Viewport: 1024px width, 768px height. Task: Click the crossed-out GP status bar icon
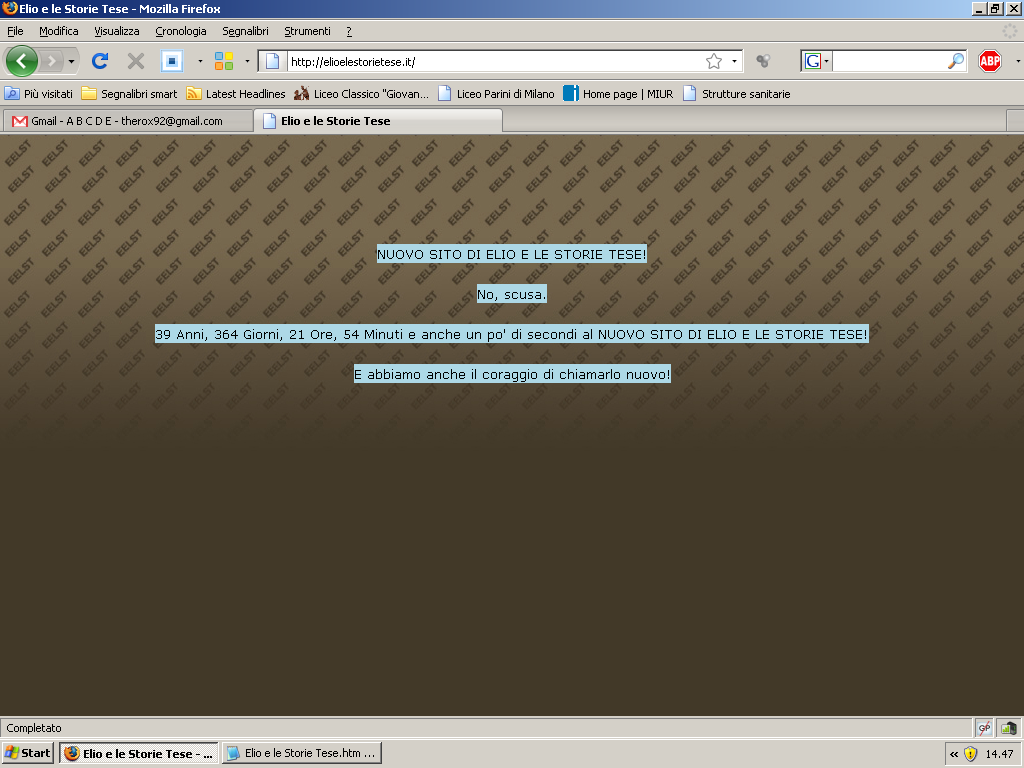click(x=984, y=728)
